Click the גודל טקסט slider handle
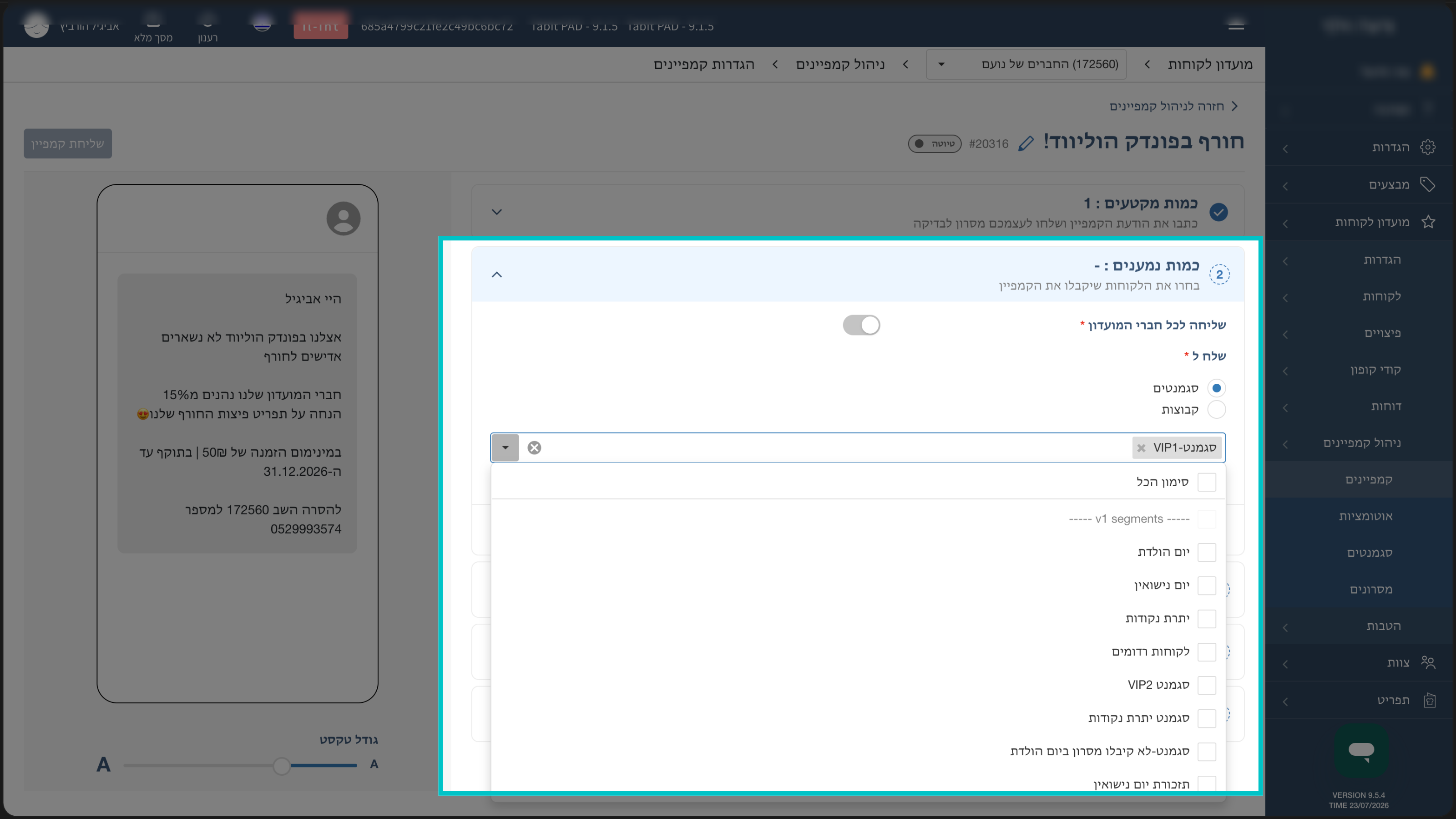 (282, 766)
